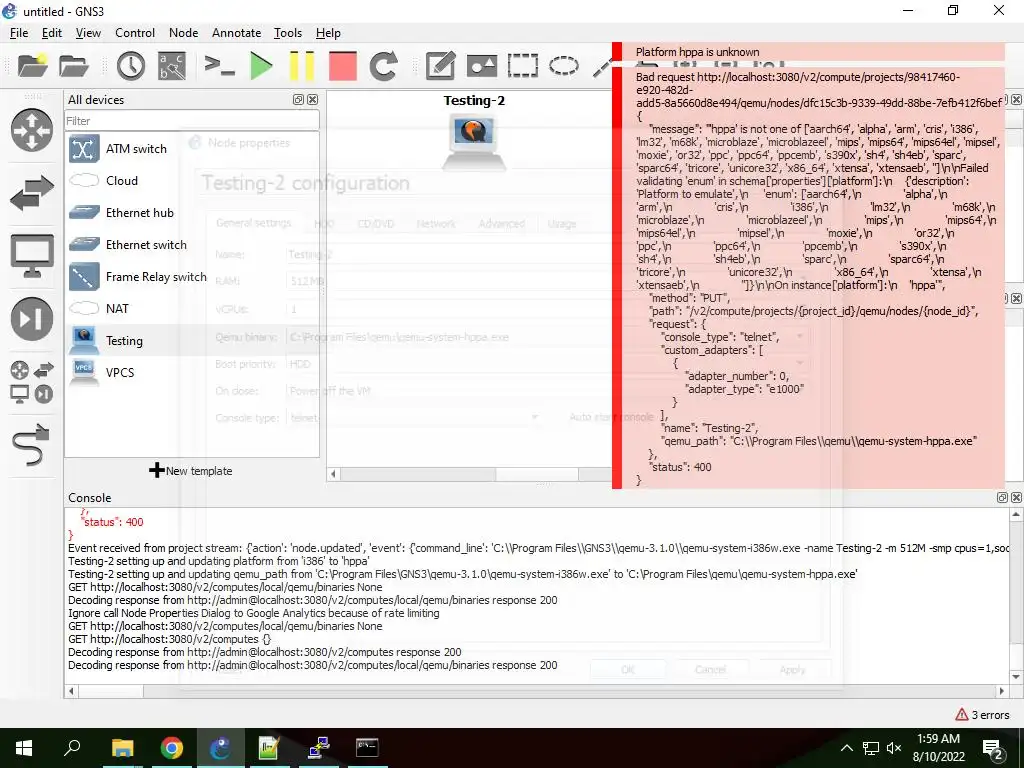The image size is (1024, 768).
Task: Open the Manage snapshots clock icon
Action: (x=131, y=66)
